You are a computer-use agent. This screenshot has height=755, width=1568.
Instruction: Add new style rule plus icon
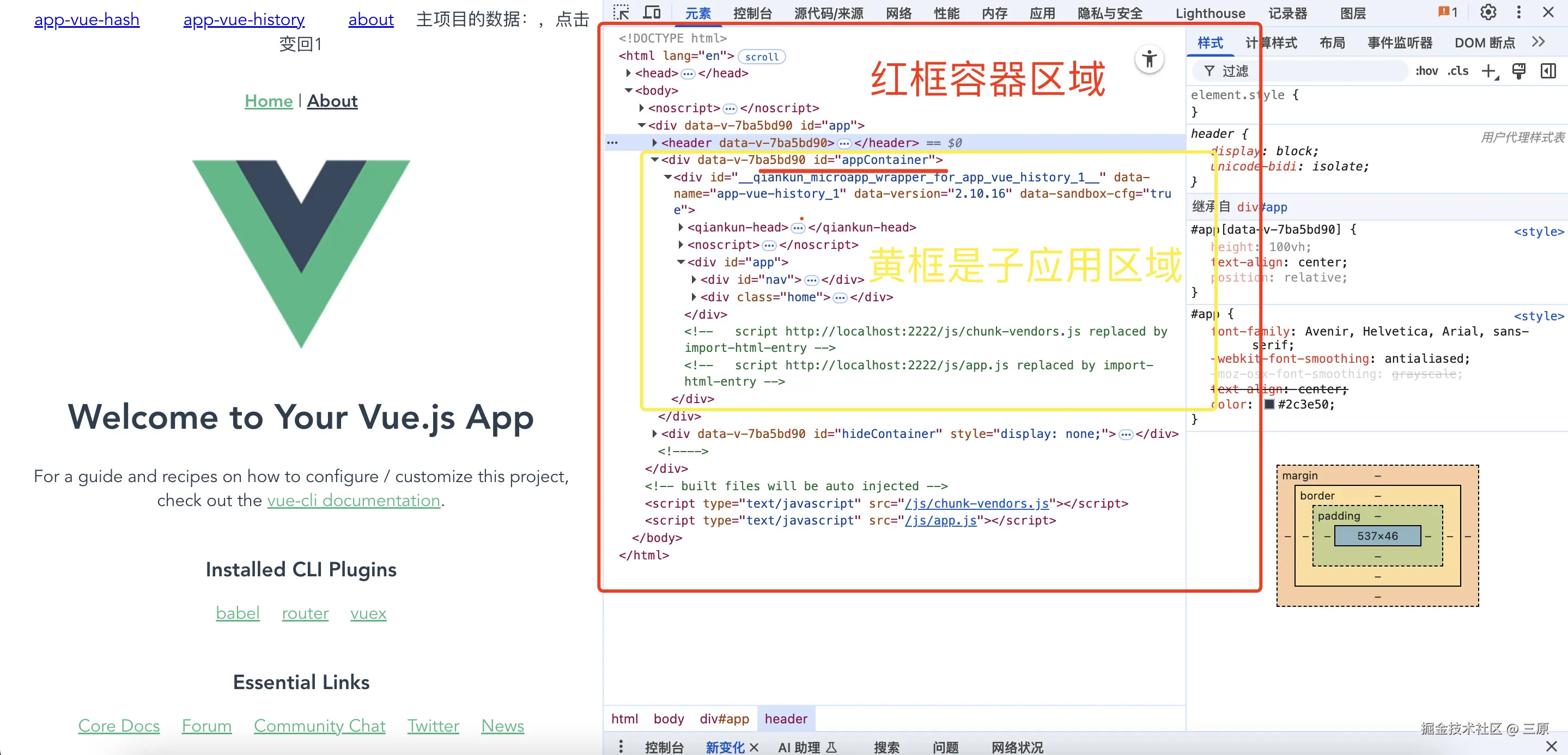(x=1489, y=71)
